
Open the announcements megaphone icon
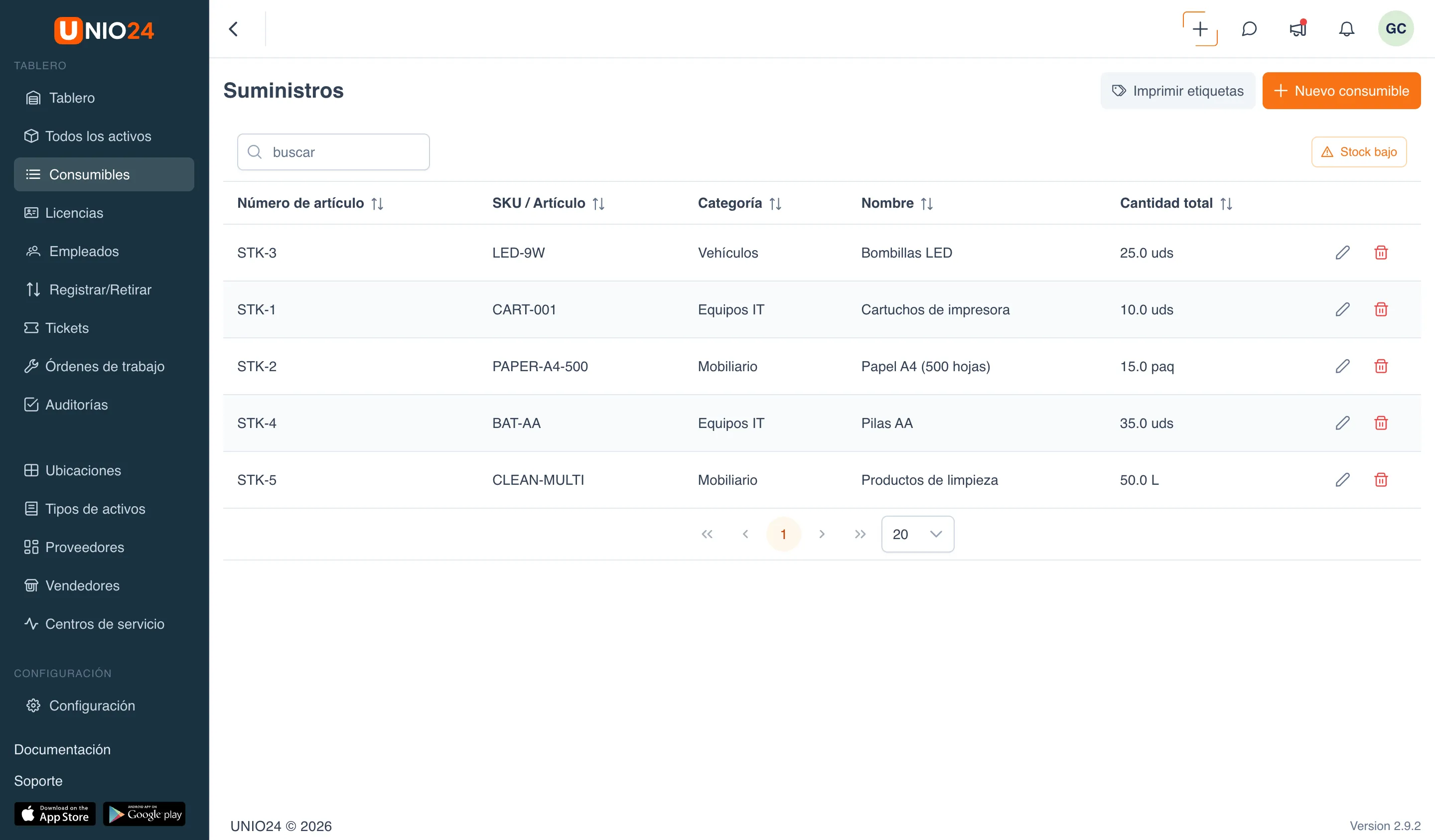tap(1298, 28)
